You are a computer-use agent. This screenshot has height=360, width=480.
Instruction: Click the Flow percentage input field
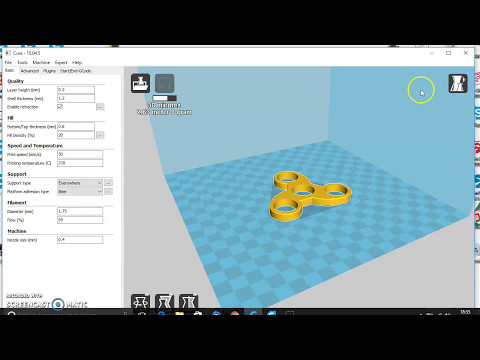[80, 220]
